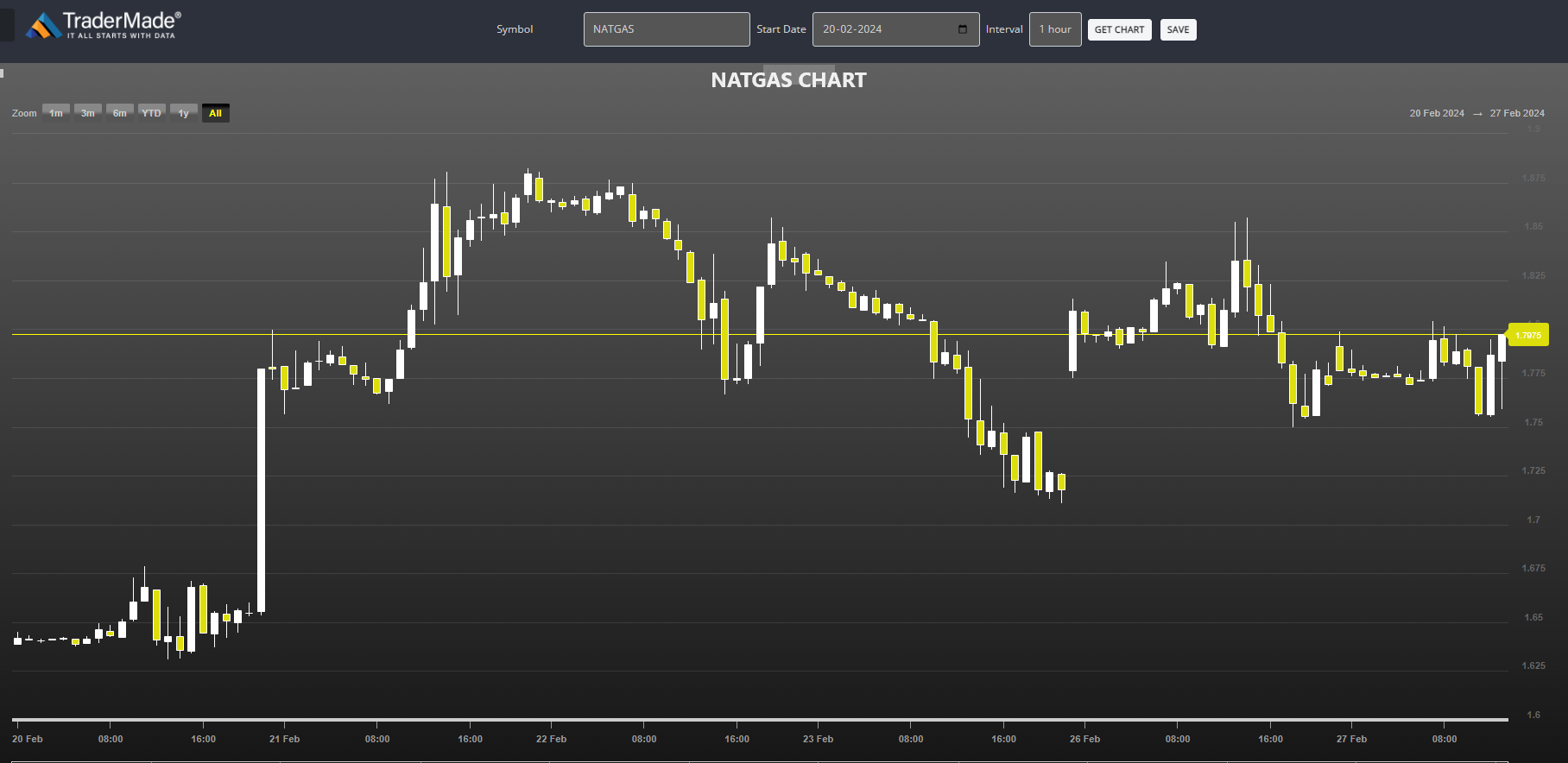Viewport: 1568px width, 763px height.
Task: Select the 3m zoom range
Action: (x=88, y=113)
